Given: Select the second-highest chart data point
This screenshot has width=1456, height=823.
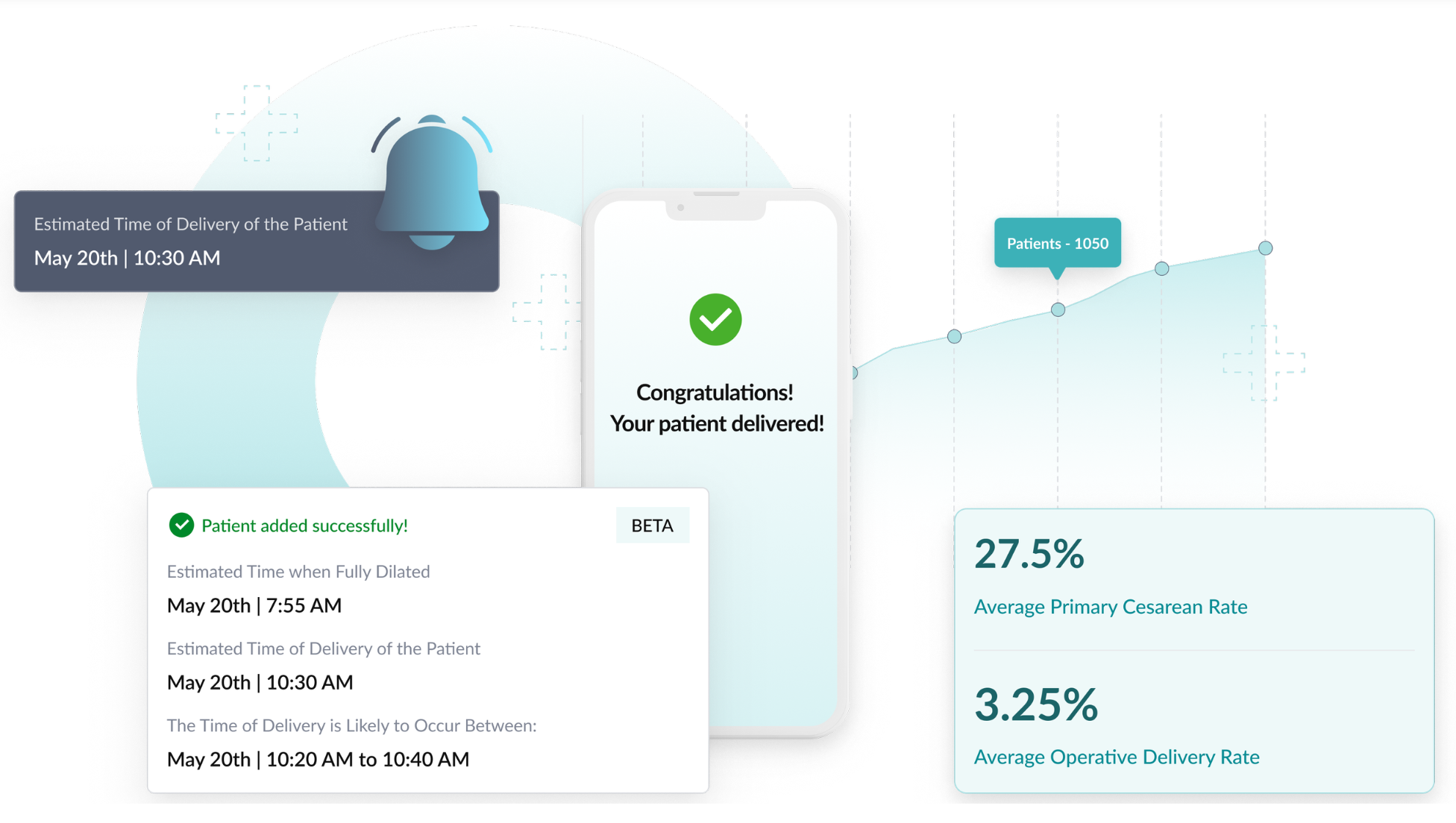Looking at the screenshot, I should [1161, 268].
